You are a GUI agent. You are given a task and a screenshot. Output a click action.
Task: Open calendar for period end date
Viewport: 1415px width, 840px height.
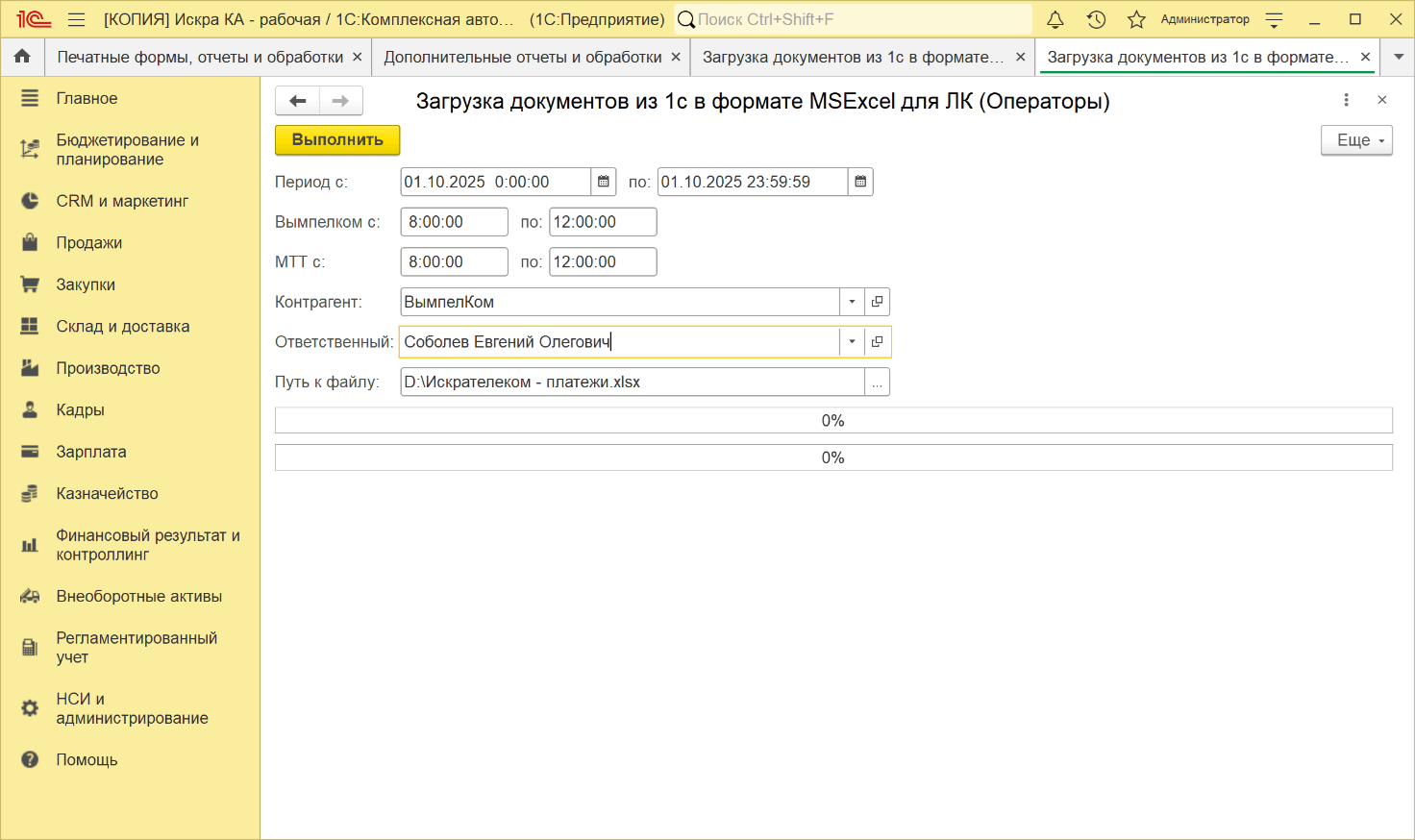click(x=860, y=182)
